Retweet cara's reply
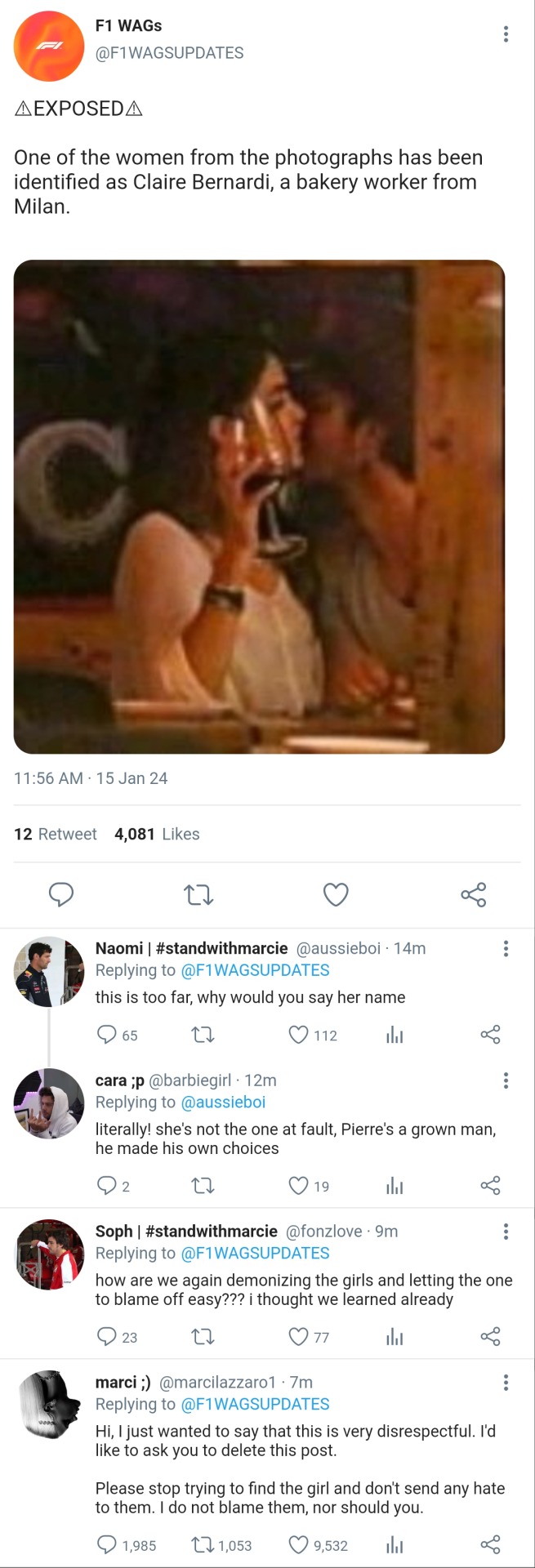This screenshot has height=1568, width=535. [203, 1186]
